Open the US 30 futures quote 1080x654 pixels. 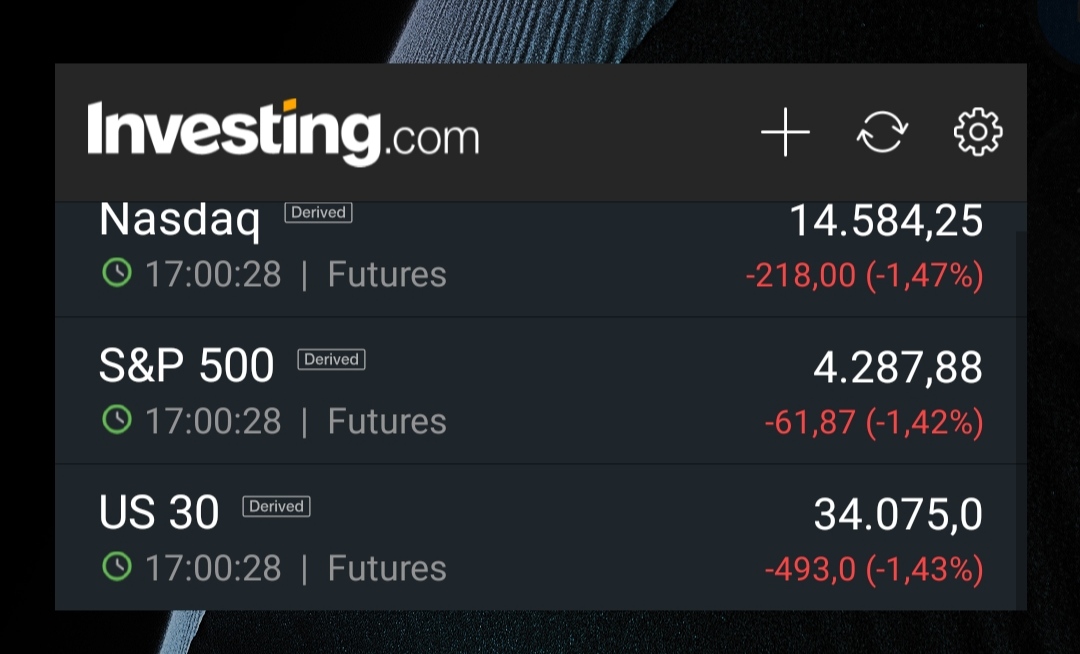pos(159,514)
